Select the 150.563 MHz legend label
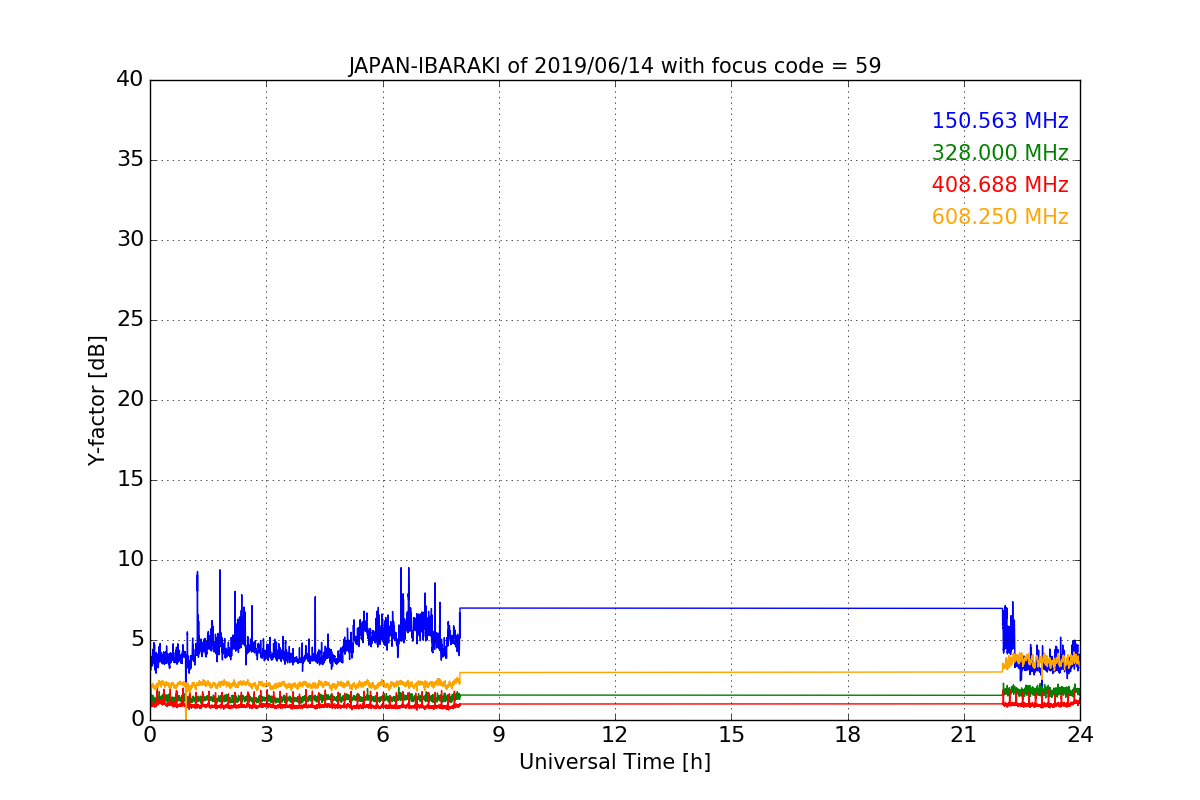 coord(1000,121)
